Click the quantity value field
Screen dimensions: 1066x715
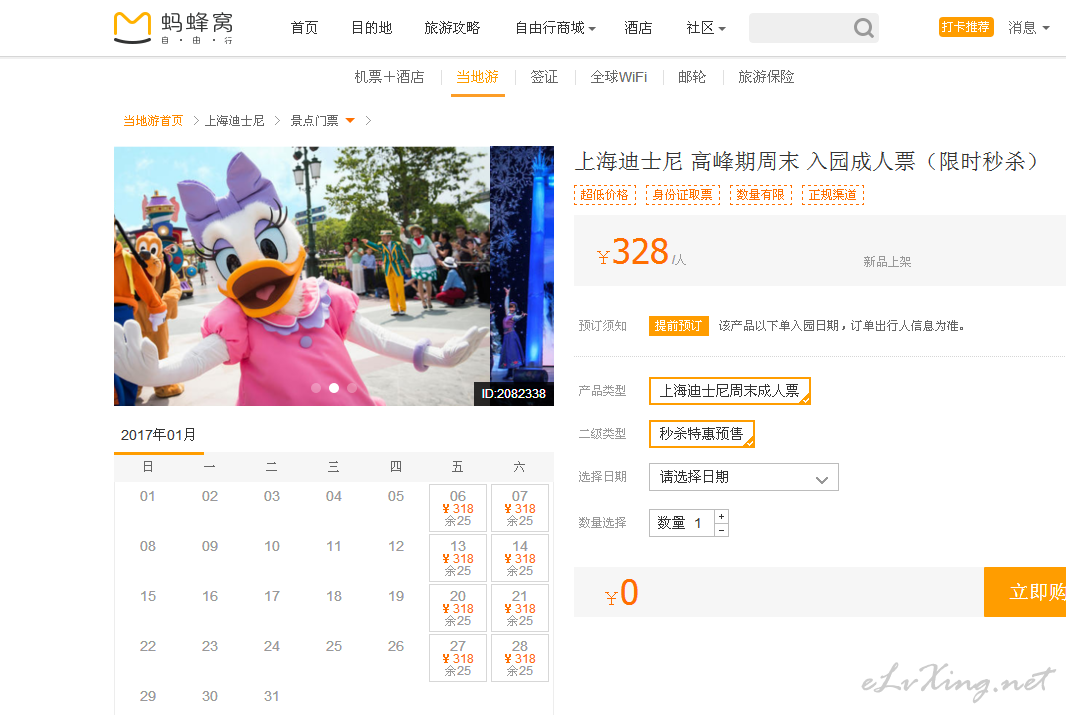pyautogui.click(x=682, y=523)
